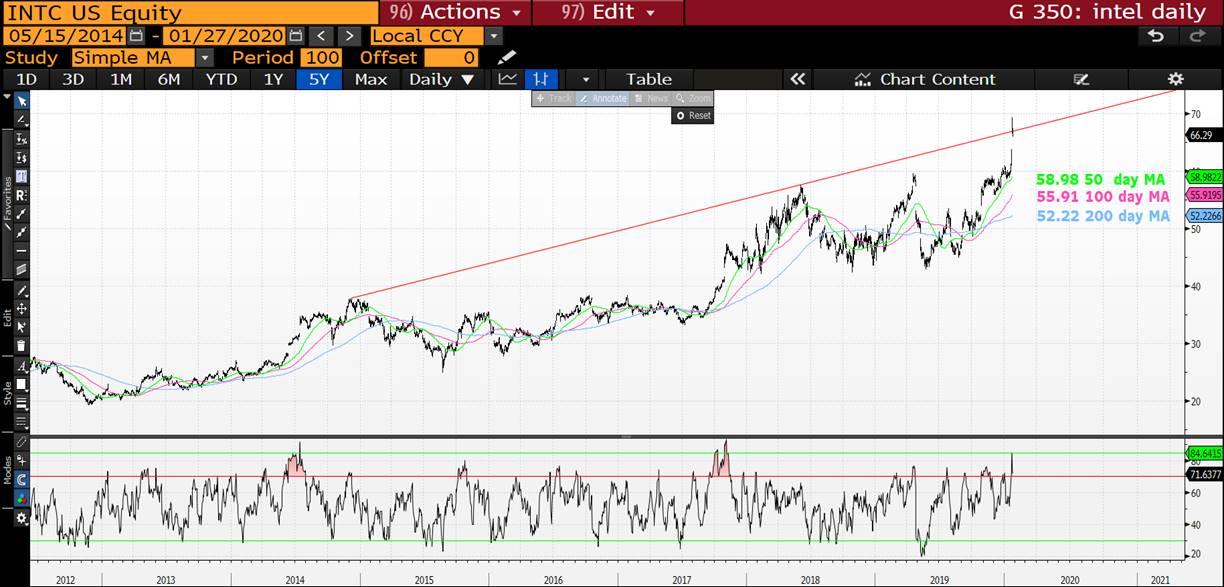1224x587 pixels.
Task: Click the Offset input field
Action: point(451,58)
